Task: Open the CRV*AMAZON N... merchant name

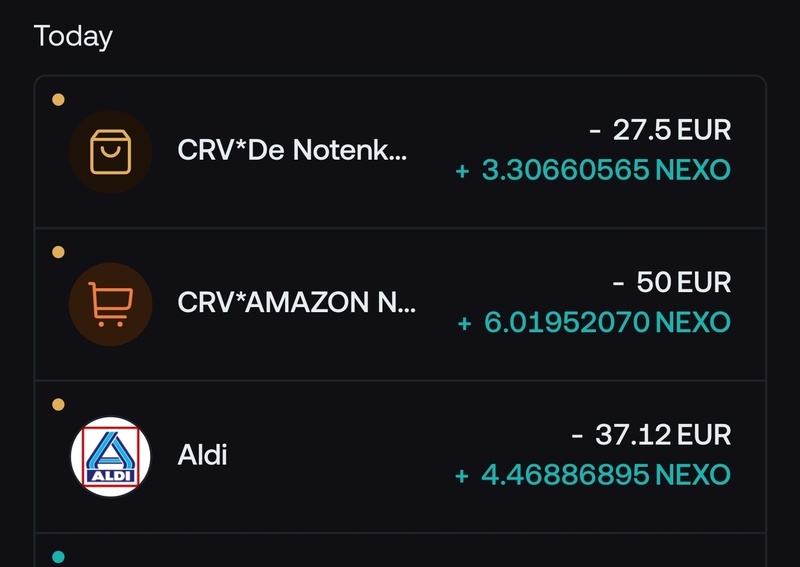Action: (x=295, y=304)
